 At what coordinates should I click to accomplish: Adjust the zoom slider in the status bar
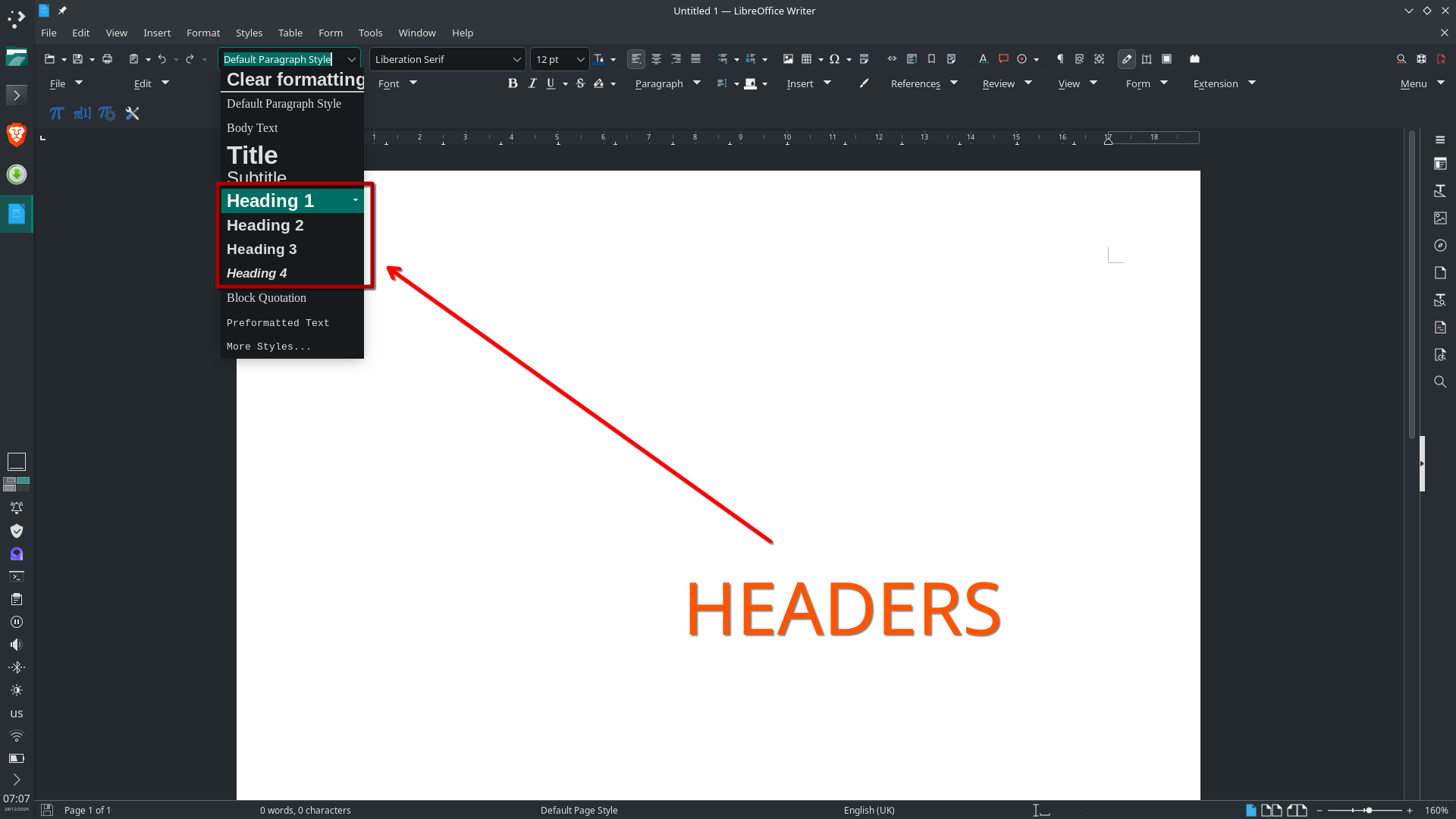pyautogui.click(x=1369, y=810)
